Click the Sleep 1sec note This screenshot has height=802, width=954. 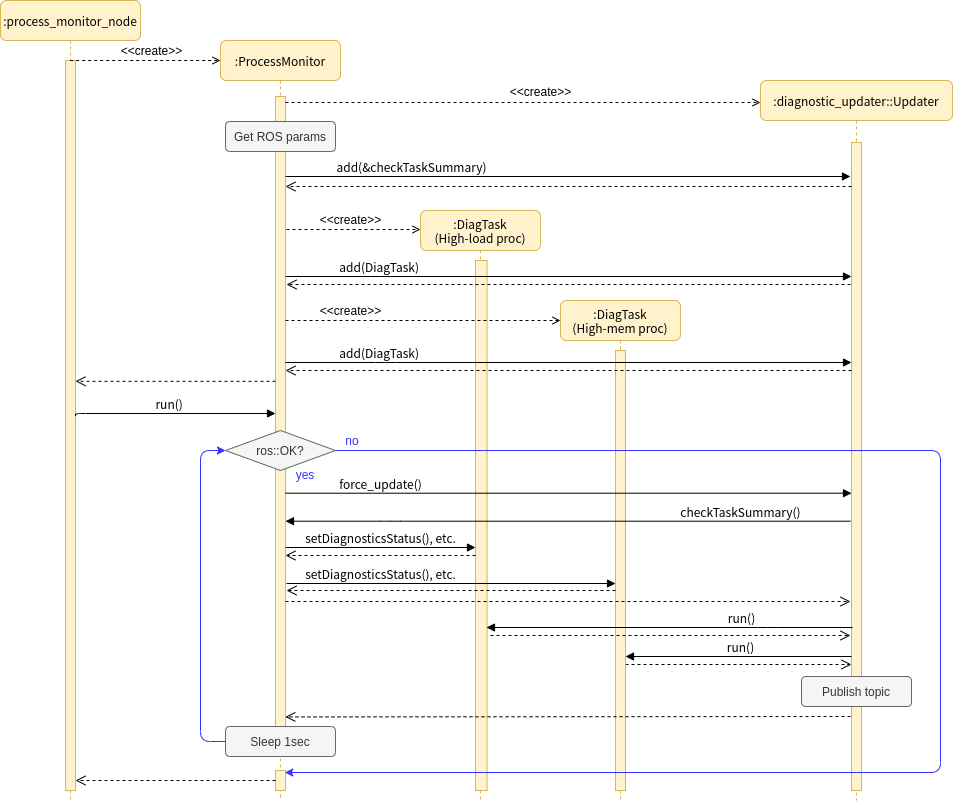click(280, 741)
